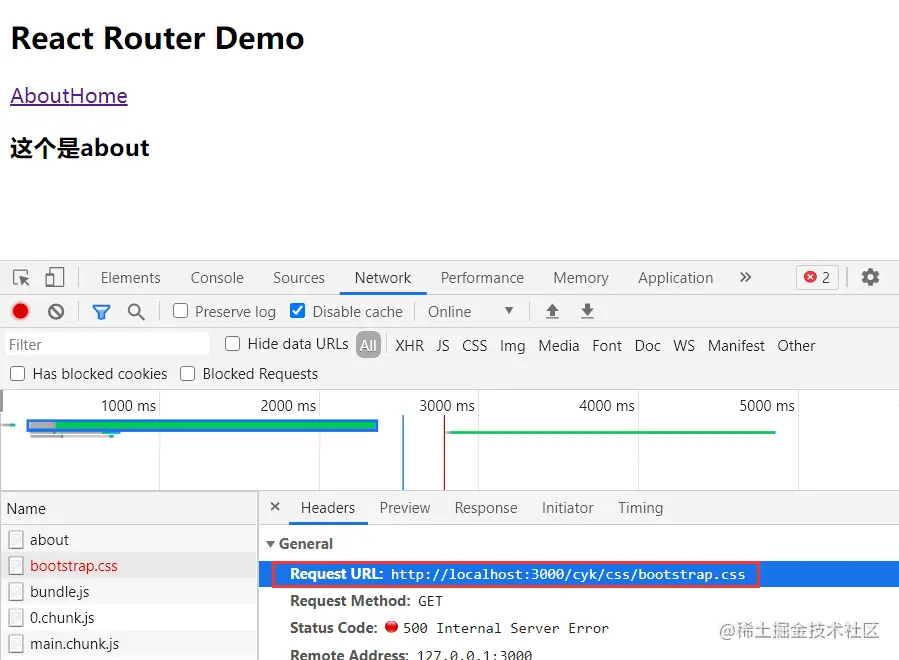Open DevTools settings gear
This screenshot has width=899, height=660.
pos(870,277)
